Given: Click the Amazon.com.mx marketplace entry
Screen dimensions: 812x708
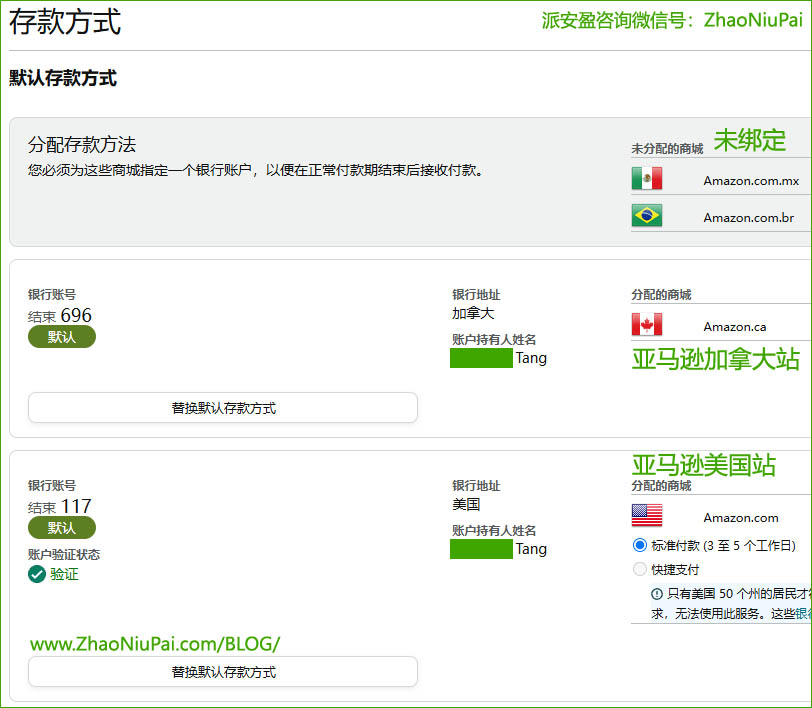Looking at the screenshot, I should point(750,181).
